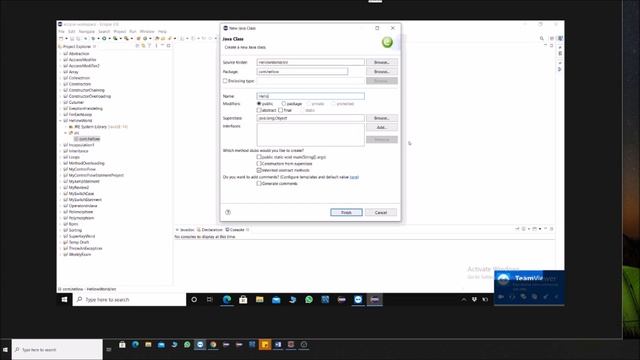Enable the Generate comments checkbox

(x=259, y=184)
